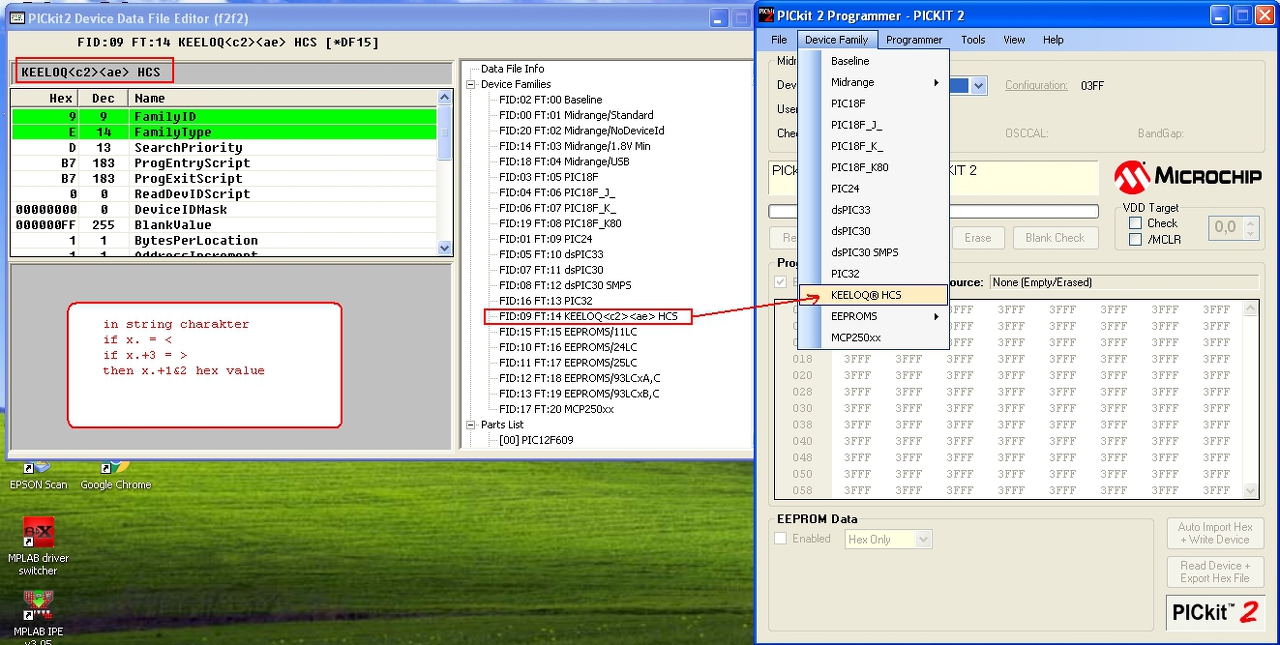Select PIC24 in the Device Family menu
The height and width of the screenshot is (645, 1280).
coord(873,188)
